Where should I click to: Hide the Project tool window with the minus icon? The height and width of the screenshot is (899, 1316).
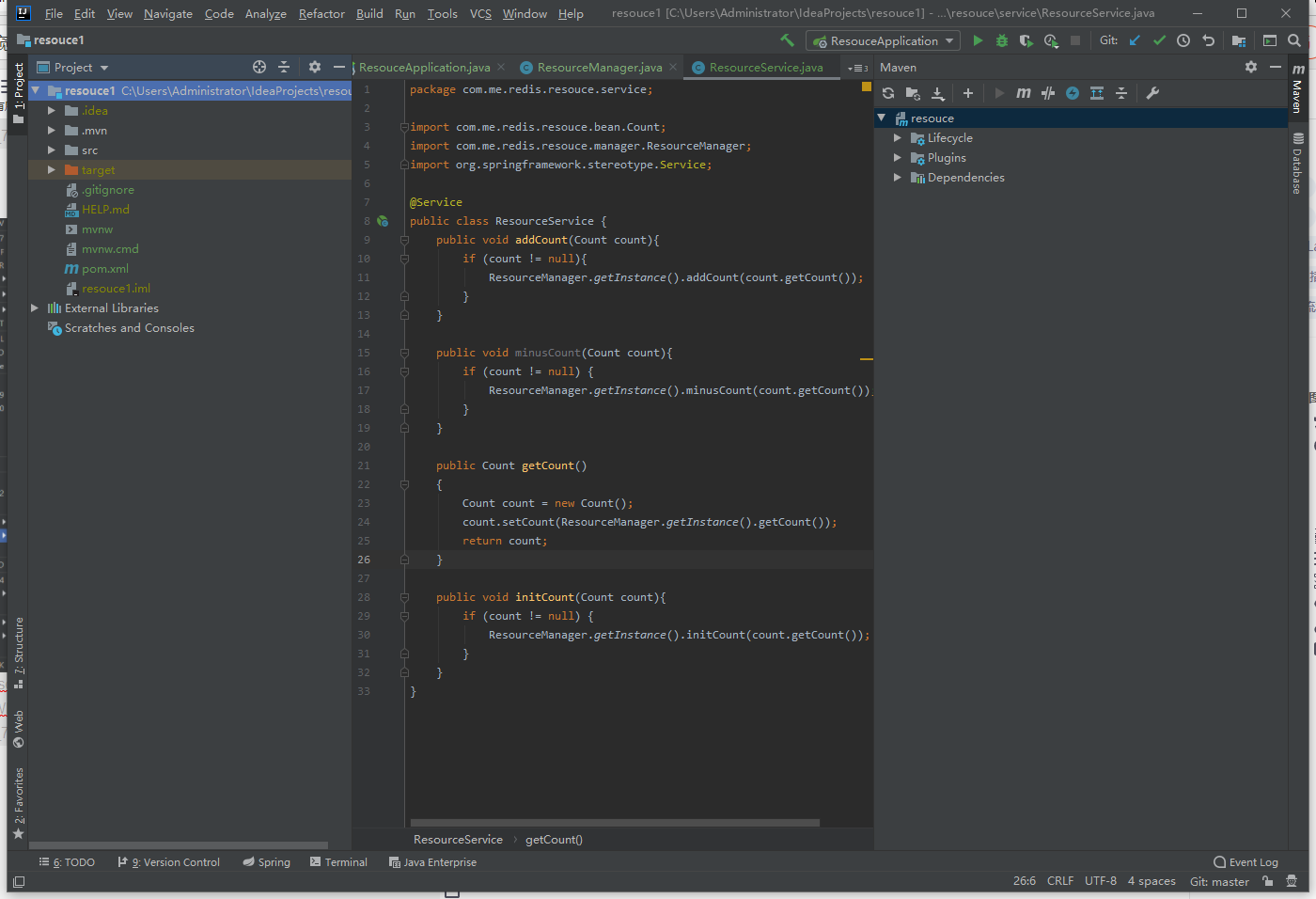coord(339,67)
